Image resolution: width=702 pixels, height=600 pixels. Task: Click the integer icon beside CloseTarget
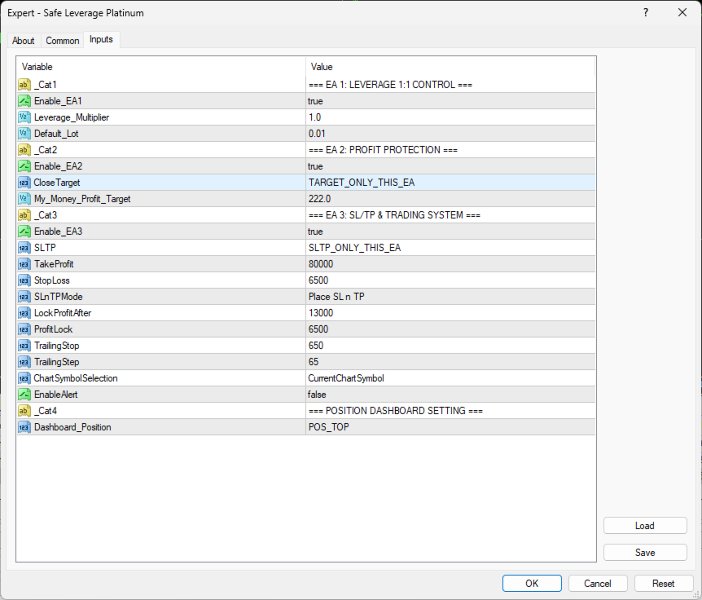point(24,183)
